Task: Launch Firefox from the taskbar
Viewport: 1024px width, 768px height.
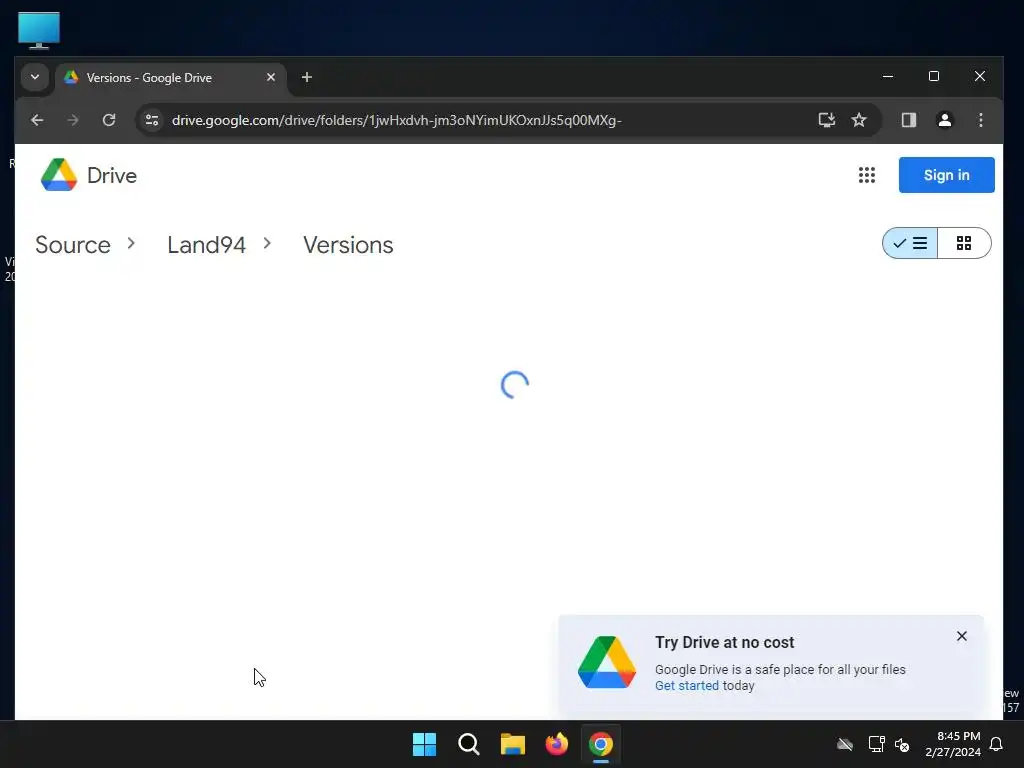Action: [556, 744]
